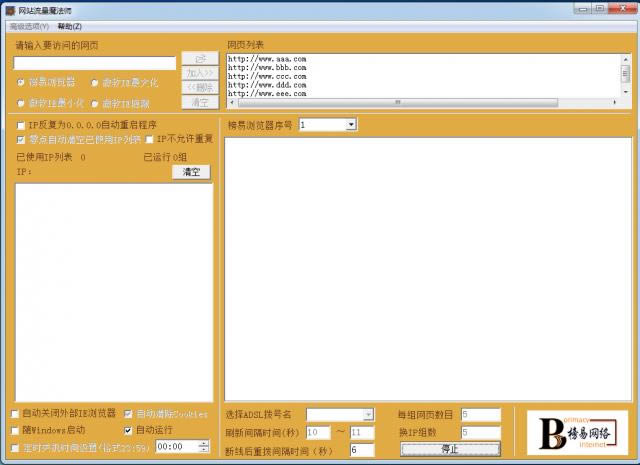
Task: Click the 换IP组数 input field
Action: click(481, 432)
